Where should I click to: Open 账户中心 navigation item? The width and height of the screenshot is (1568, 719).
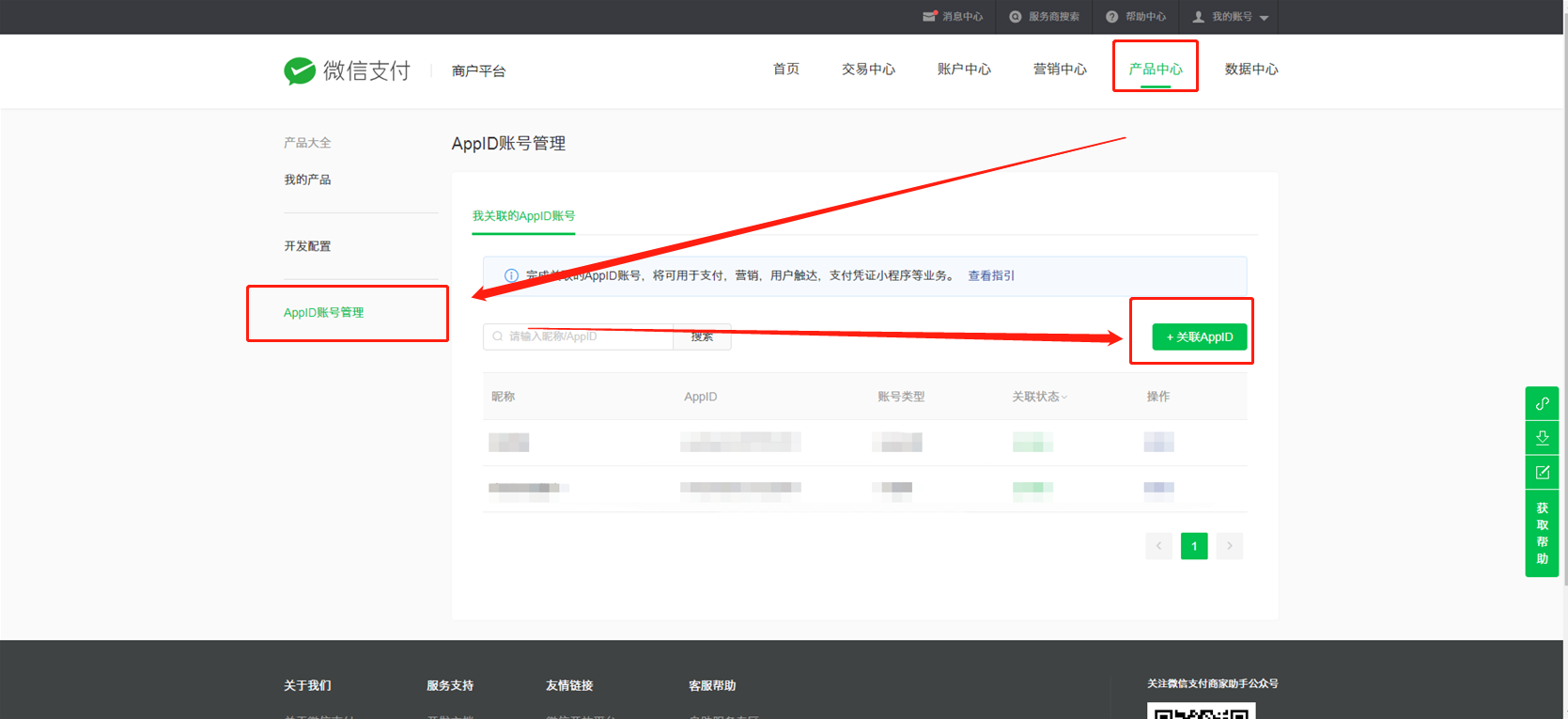(x=964, y=69)
